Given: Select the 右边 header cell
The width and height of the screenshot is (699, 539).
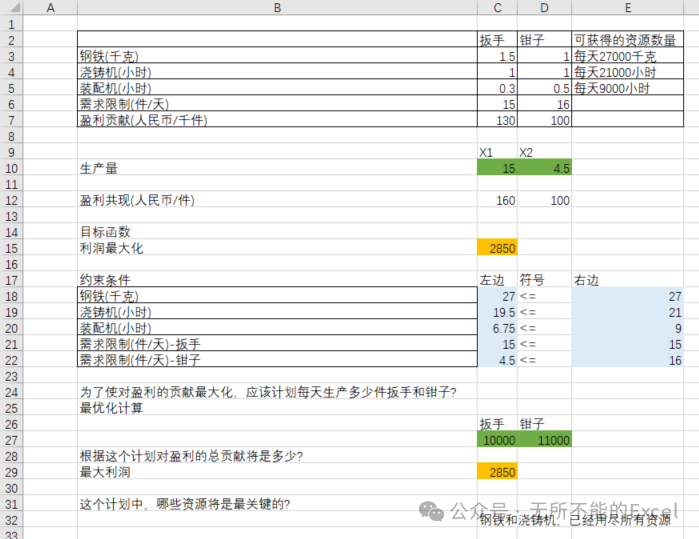Looking at the screenshot, I should tap(627, 280).
